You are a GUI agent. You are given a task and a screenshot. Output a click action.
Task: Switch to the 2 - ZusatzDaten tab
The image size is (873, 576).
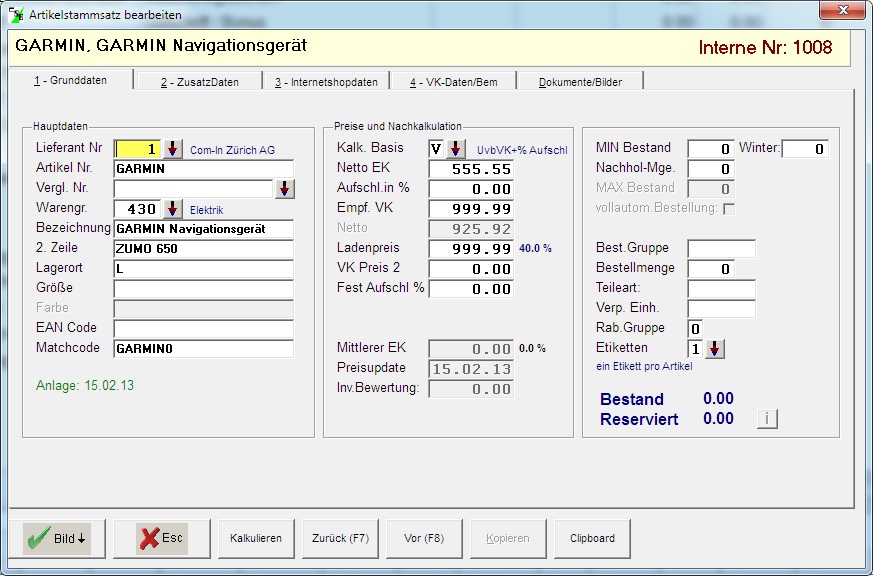coord(199,82)
